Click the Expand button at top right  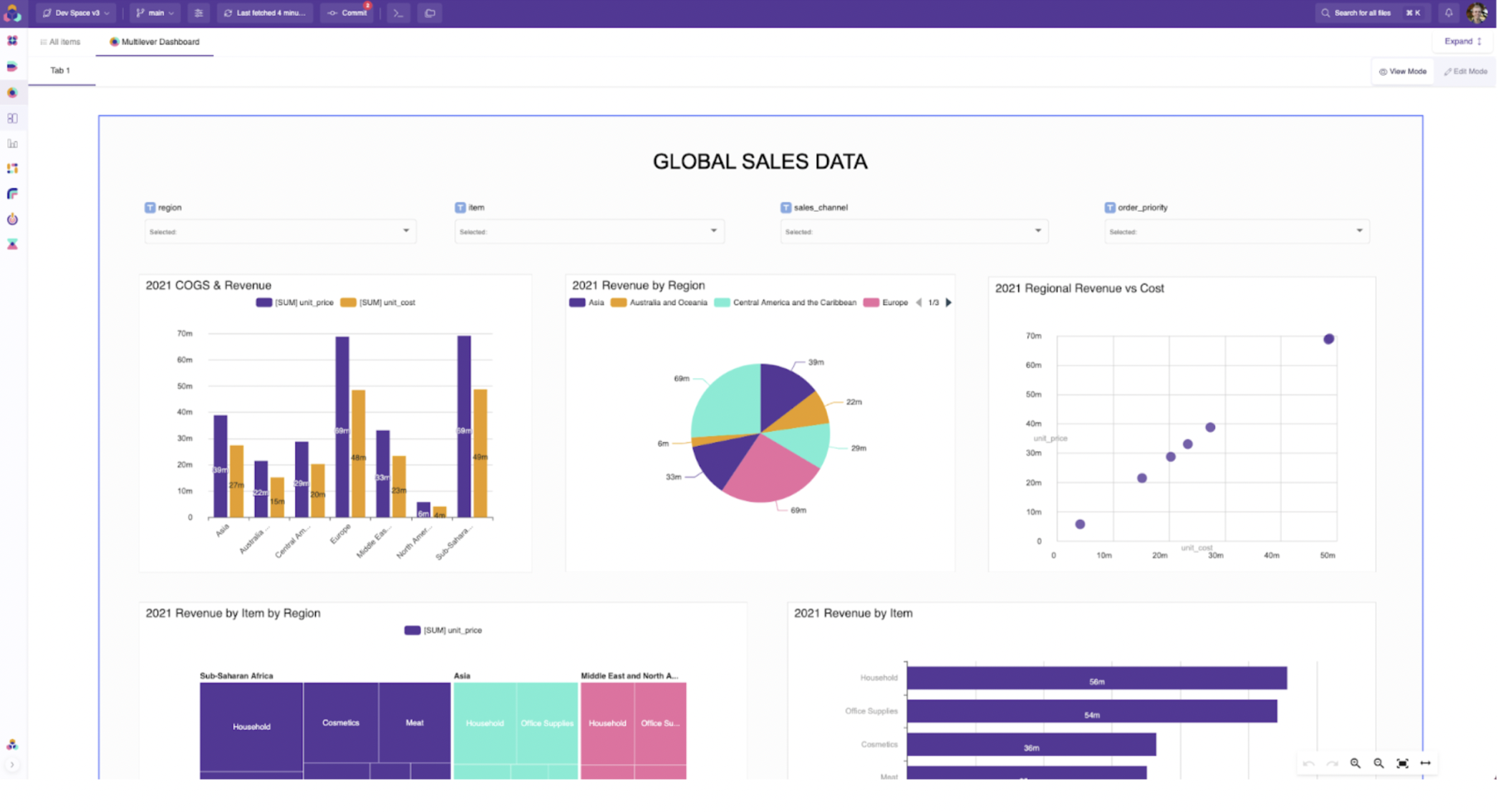(x=1461, y=41)
